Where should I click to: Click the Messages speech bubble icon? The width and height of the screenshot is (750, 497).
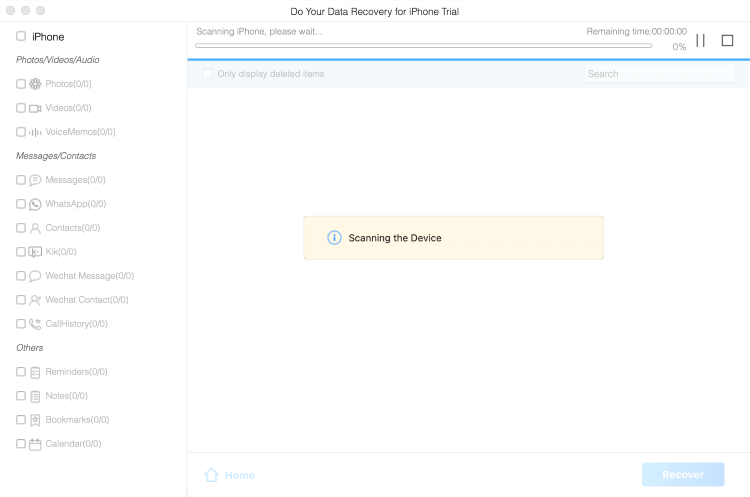pyautogui.click(x=35, y=180)
